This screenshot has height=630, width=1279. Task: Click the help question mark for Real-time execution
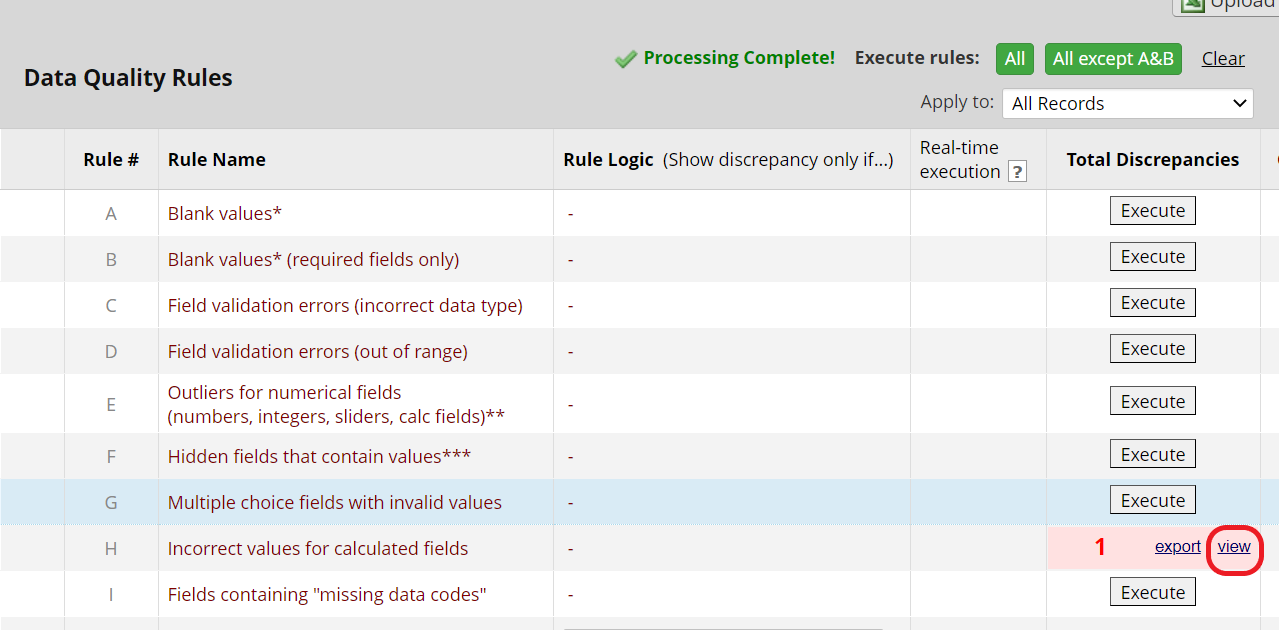1017,172
